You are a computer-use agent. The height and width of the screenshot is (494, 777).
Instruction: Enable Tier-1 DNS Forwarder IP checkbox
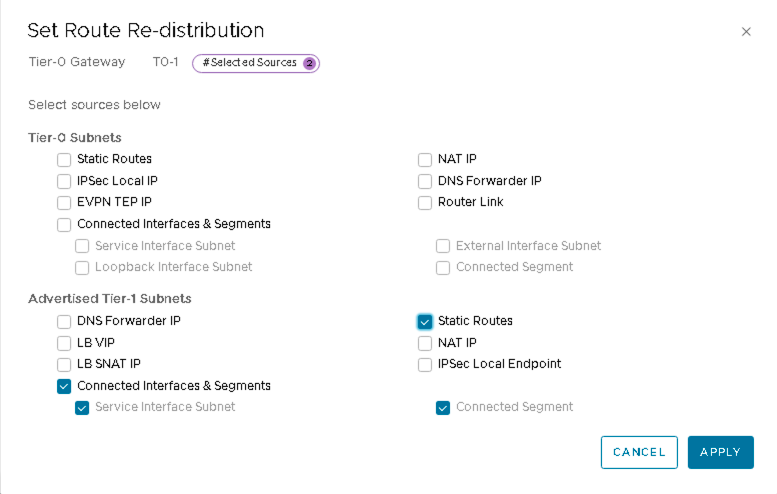[x=64, y=321]
